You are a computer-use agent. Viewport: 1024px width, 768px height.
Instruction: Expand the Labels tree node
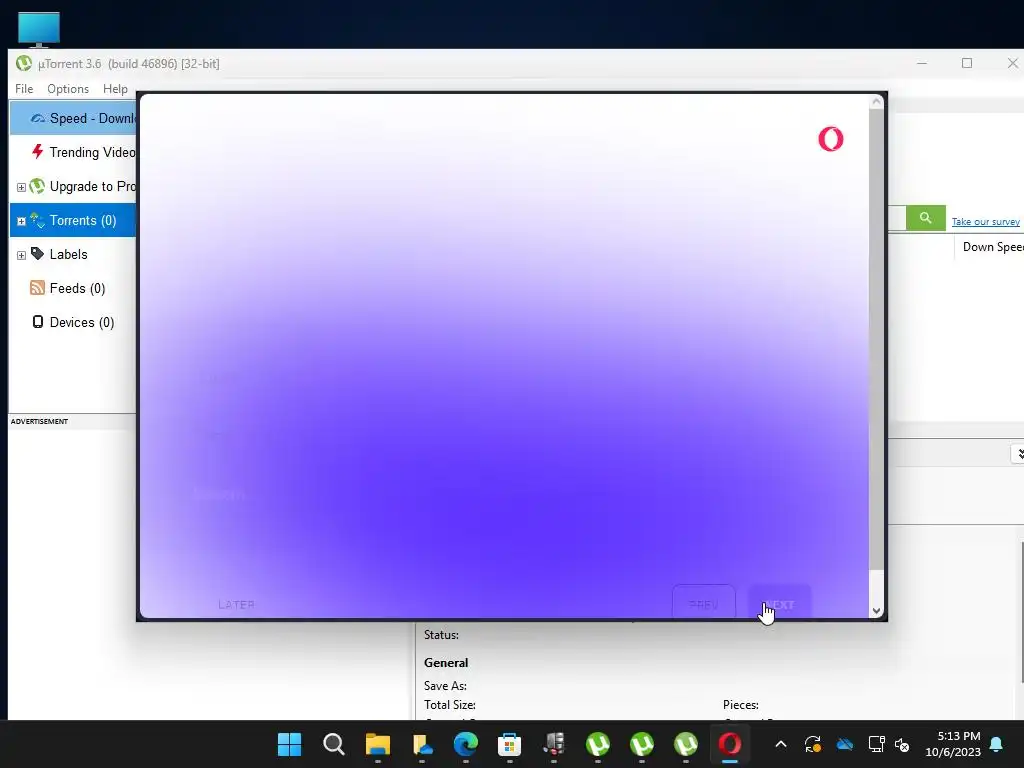pos(21,255)
